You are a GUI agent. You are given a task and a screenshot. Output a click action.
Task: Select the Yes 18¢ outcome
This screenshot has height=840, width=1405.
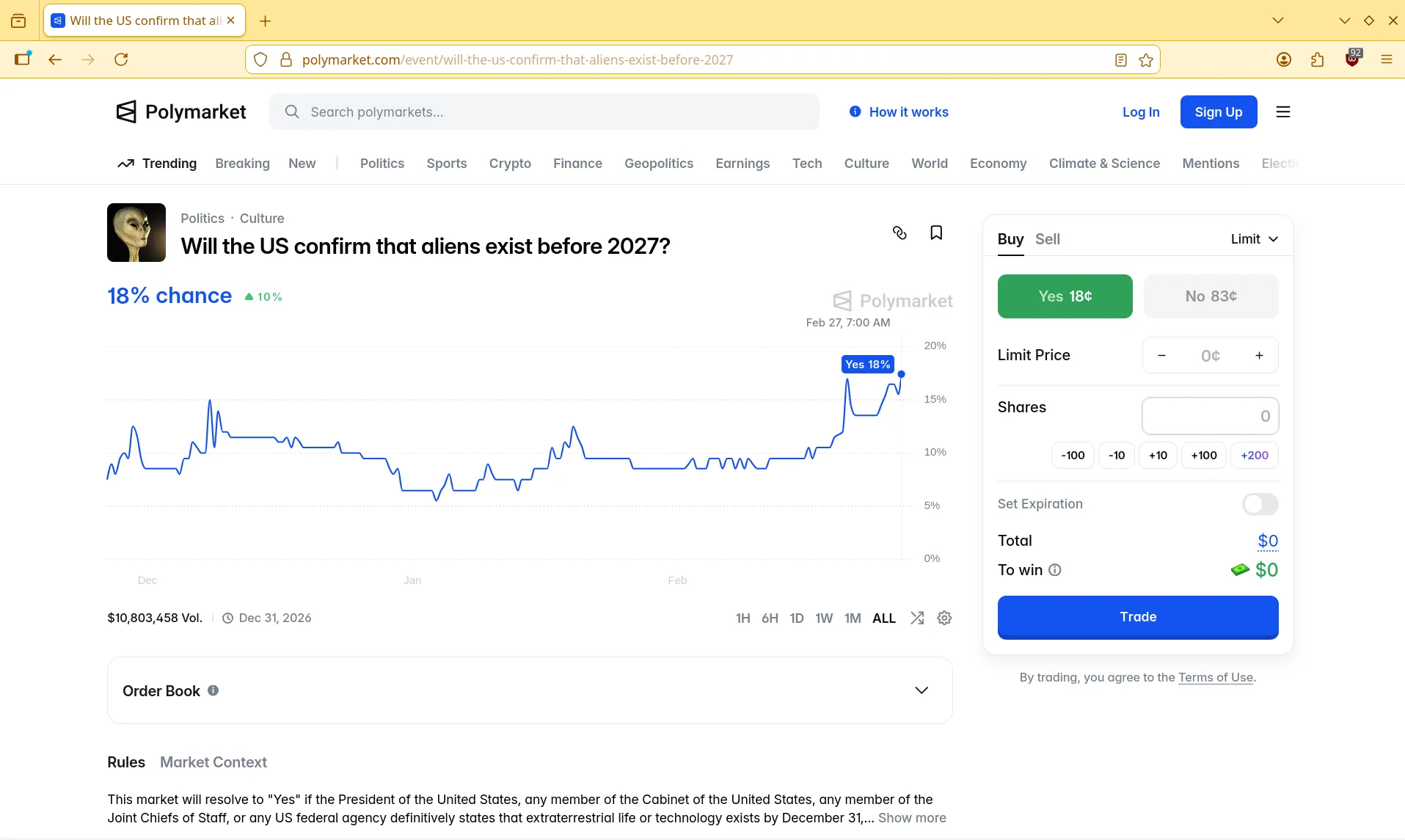pyautogui.click(x=1065, y=296)
